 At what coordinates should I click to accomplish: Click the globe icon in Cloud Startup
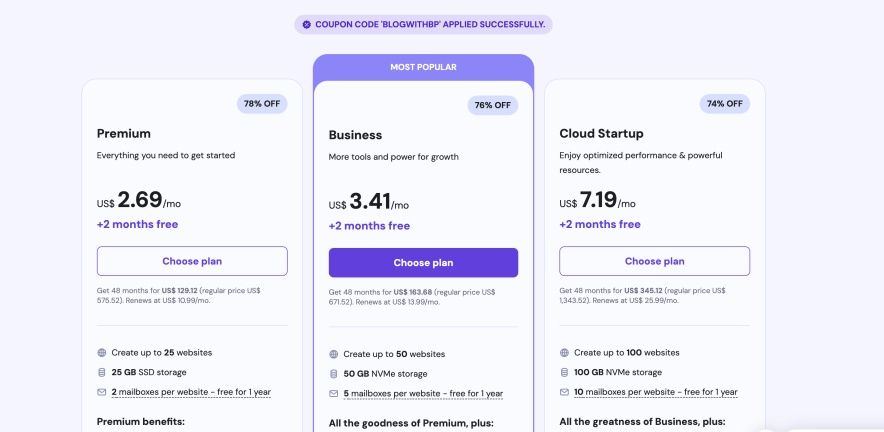(564, 352)
